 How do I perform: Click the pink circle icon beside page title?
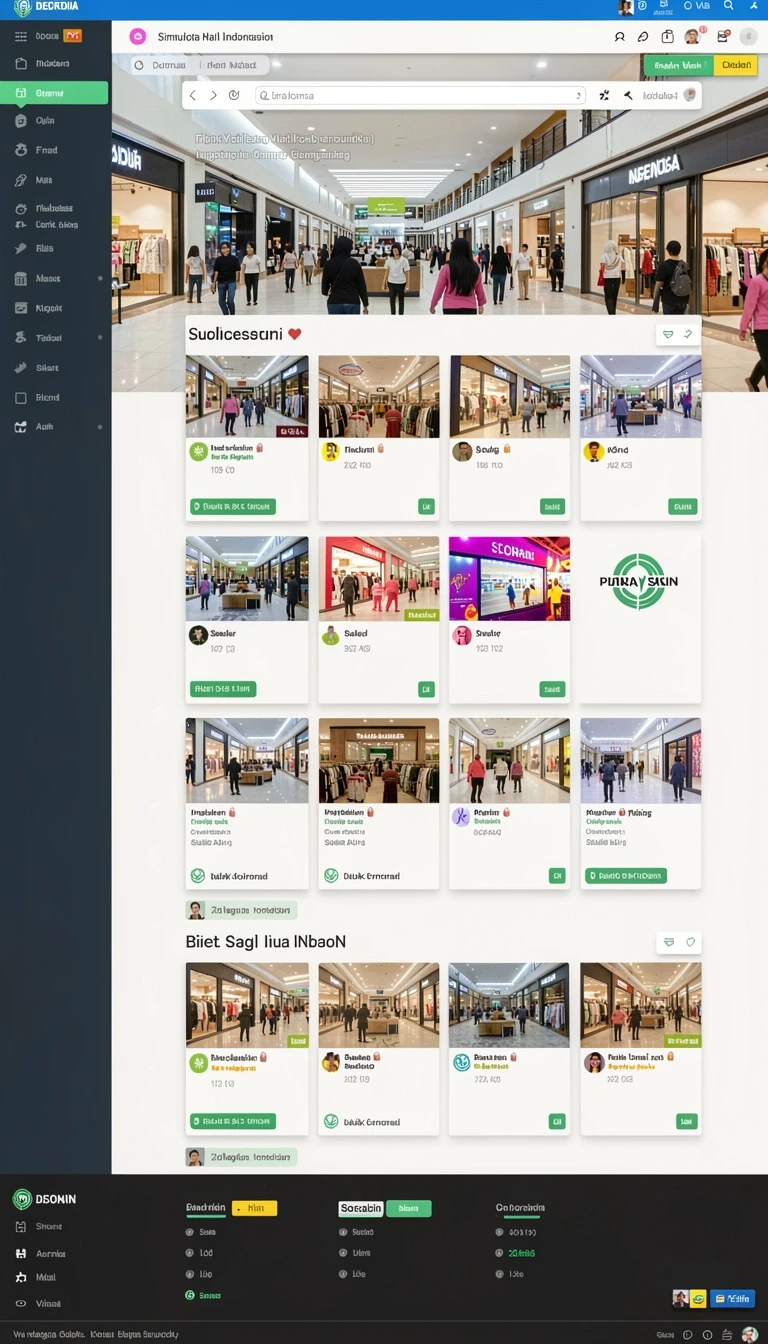pos(138,36)
